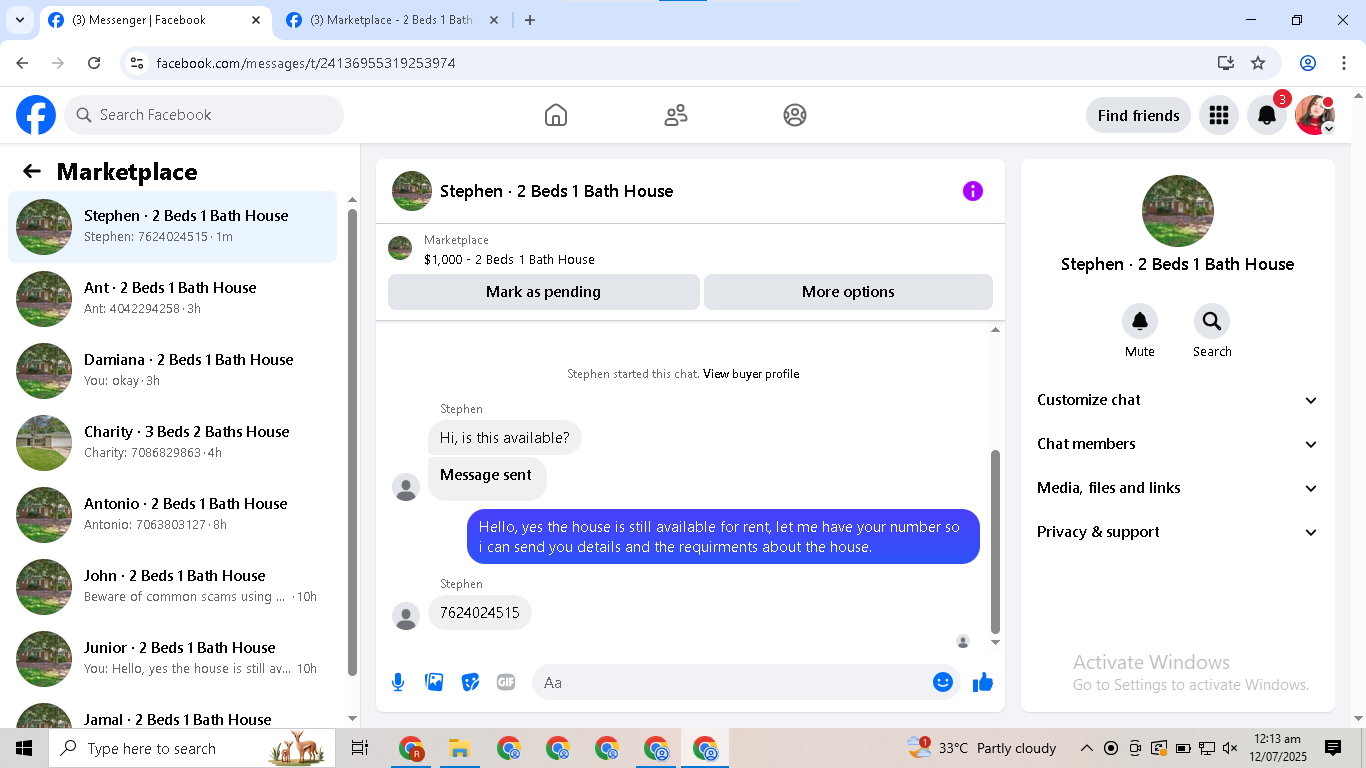1366x768 pixels.
Task: Open the Groups icon in top navigation
Action: 795,115
